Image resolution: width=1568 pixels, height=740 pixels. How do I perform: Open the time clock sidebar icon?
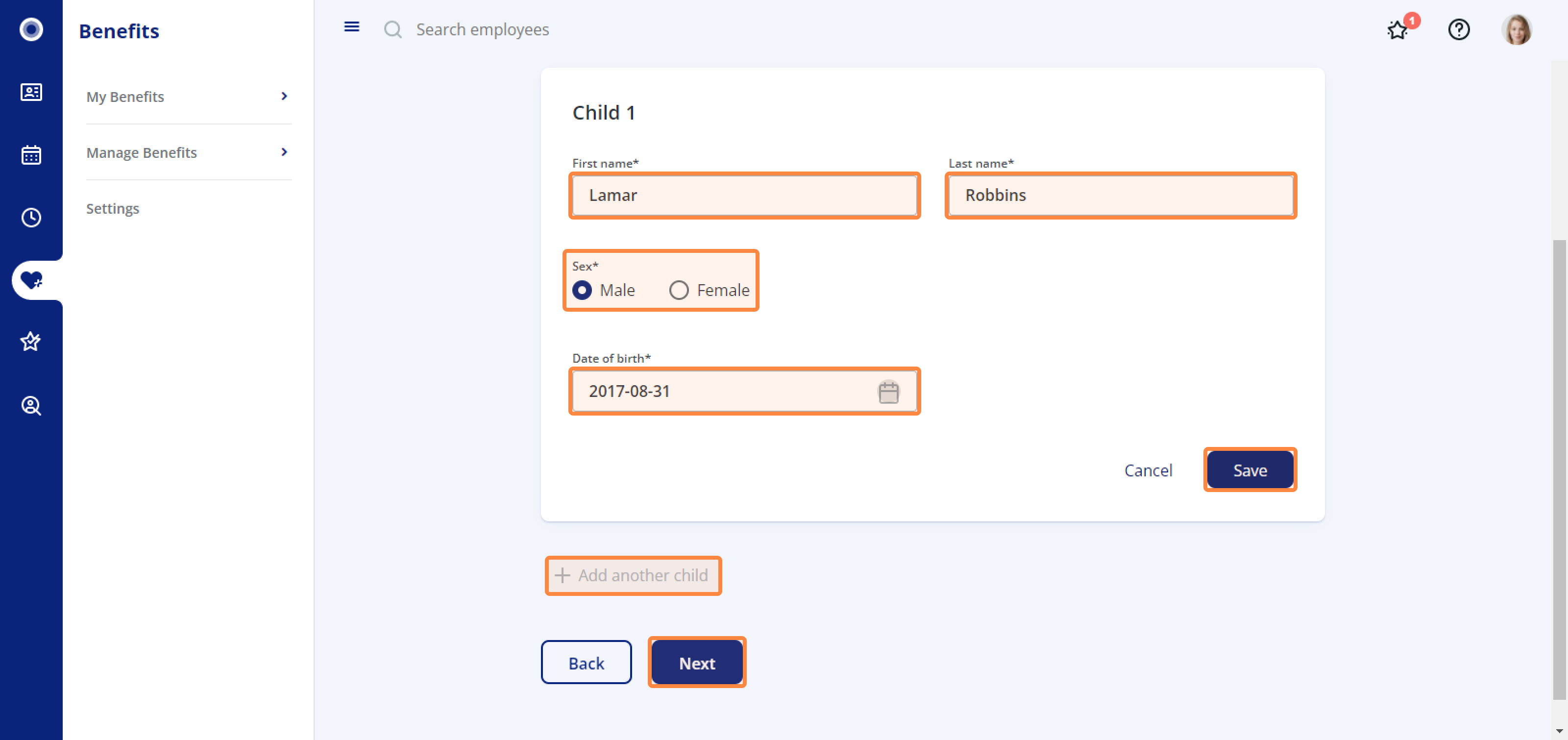(x=31, y=217)
